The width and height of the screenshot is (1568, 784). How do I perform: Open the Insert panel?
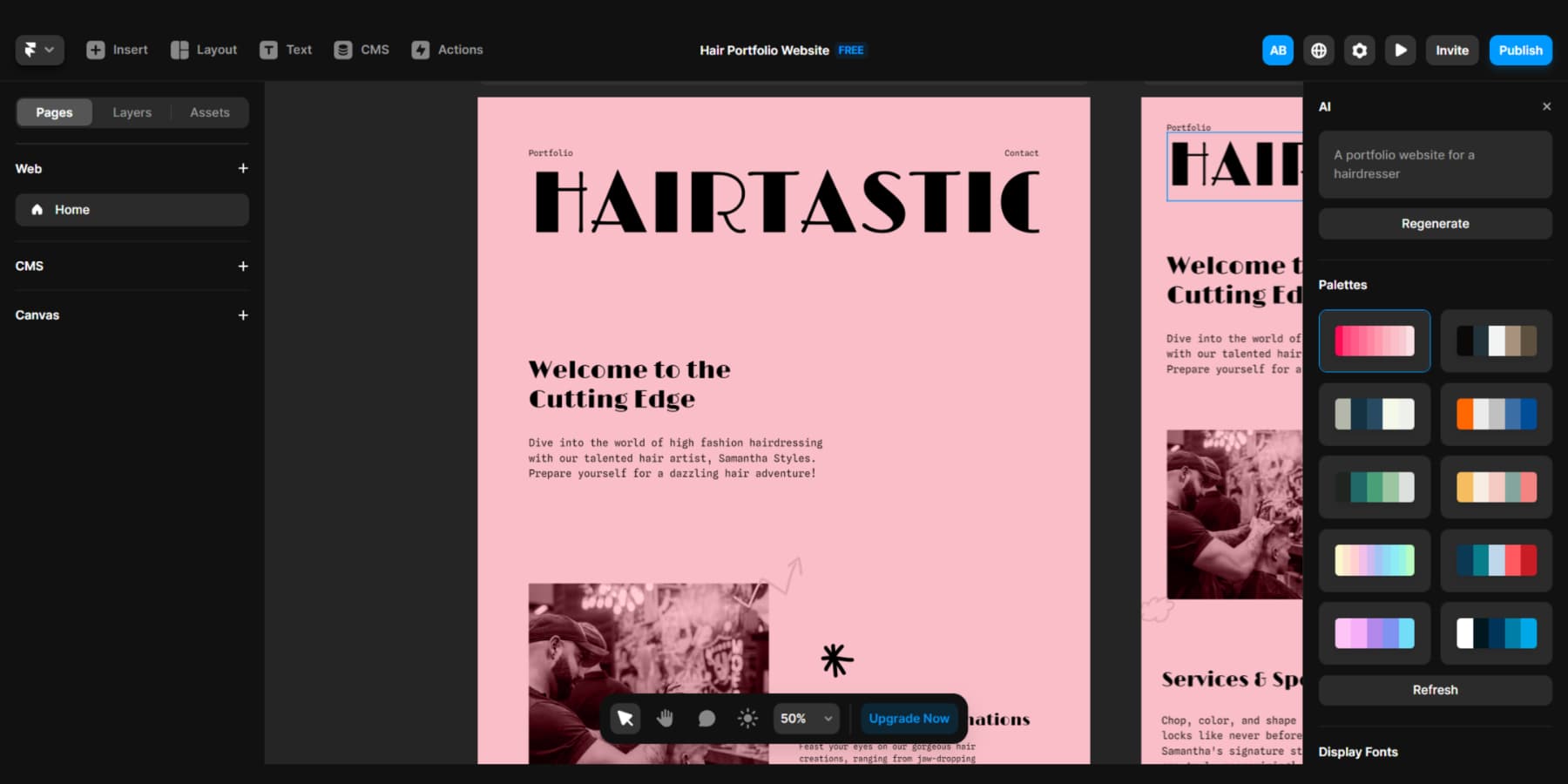[116, 50]
